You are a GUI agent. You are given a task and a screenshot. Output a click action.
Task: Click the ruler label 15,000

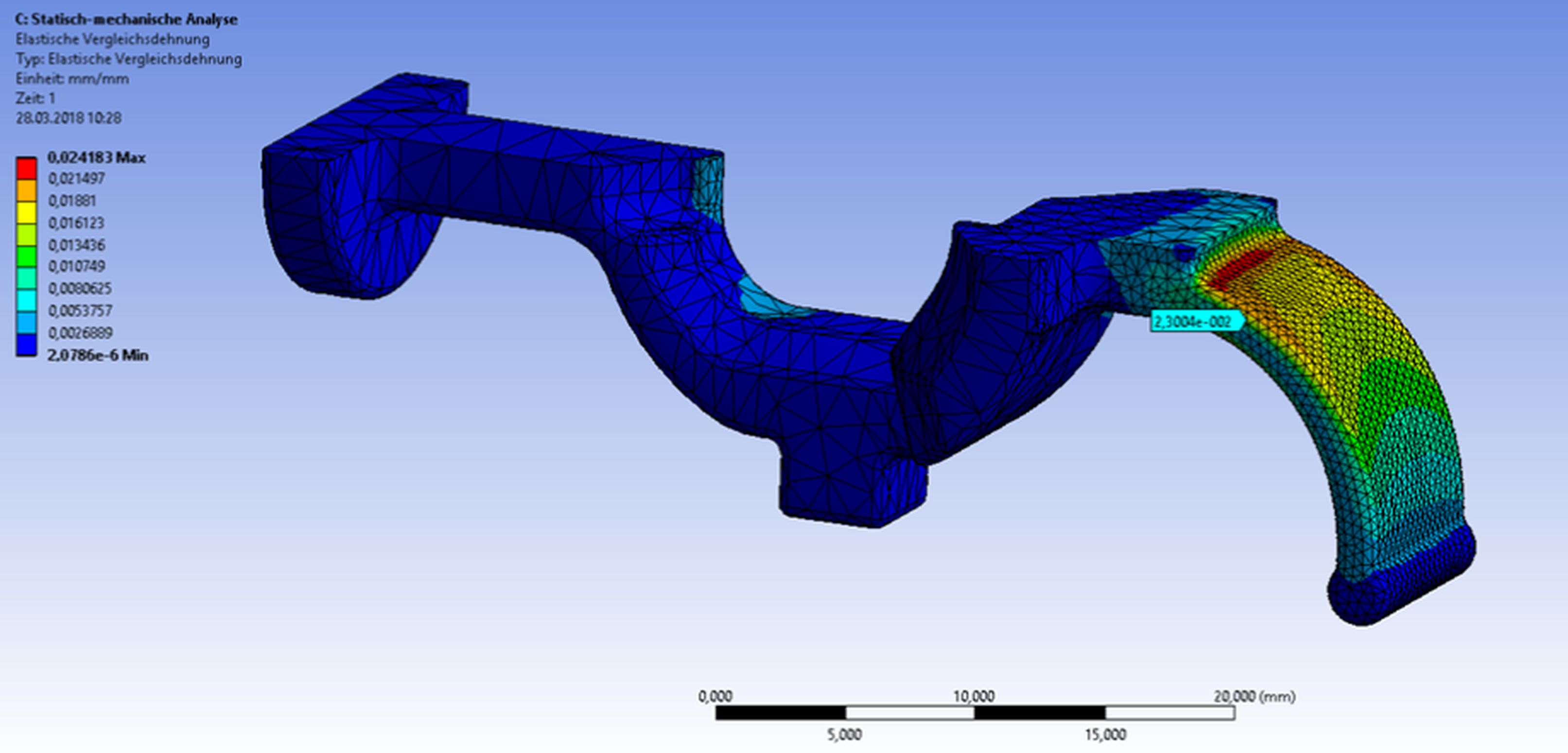[x=1105, y=735]
